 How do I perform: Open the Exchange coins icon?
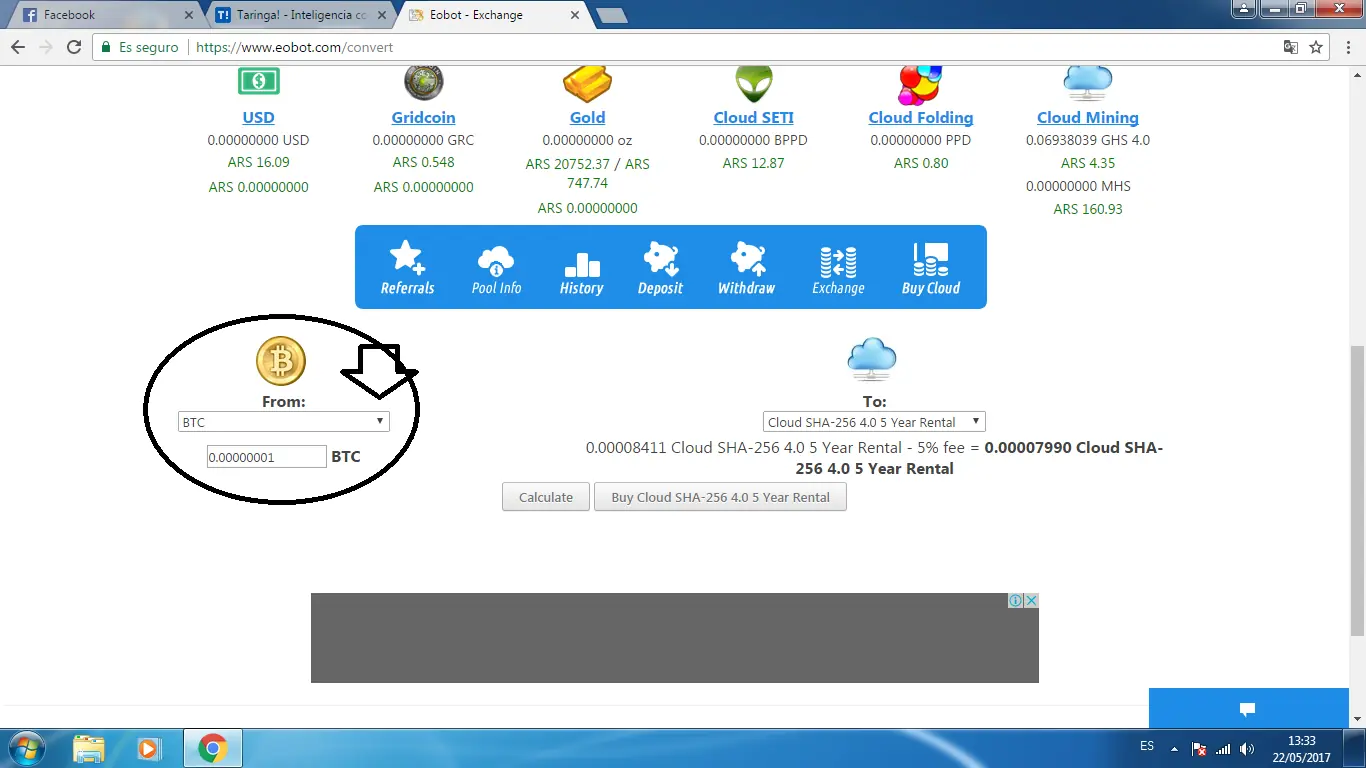[838, 262]
